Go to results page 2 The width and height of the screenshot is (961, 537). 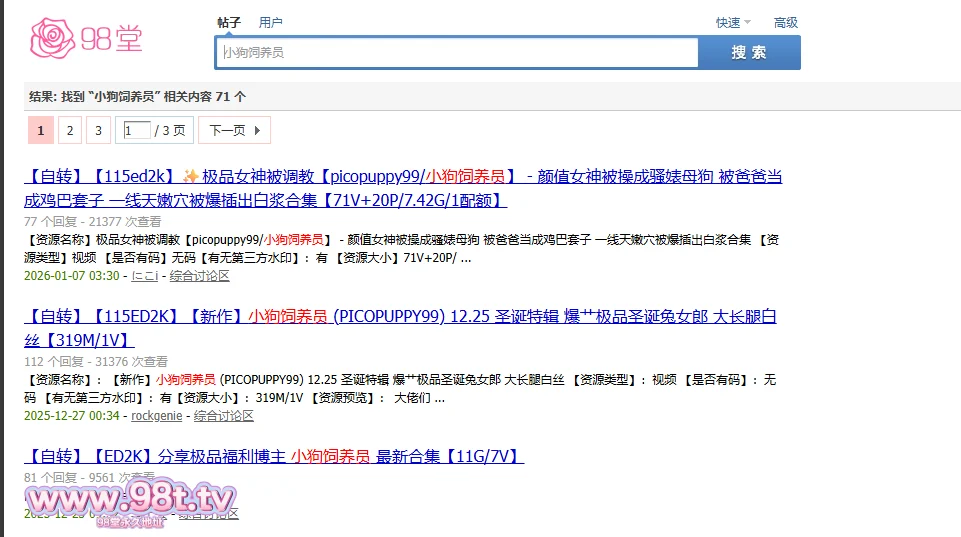tap(69, 130)
